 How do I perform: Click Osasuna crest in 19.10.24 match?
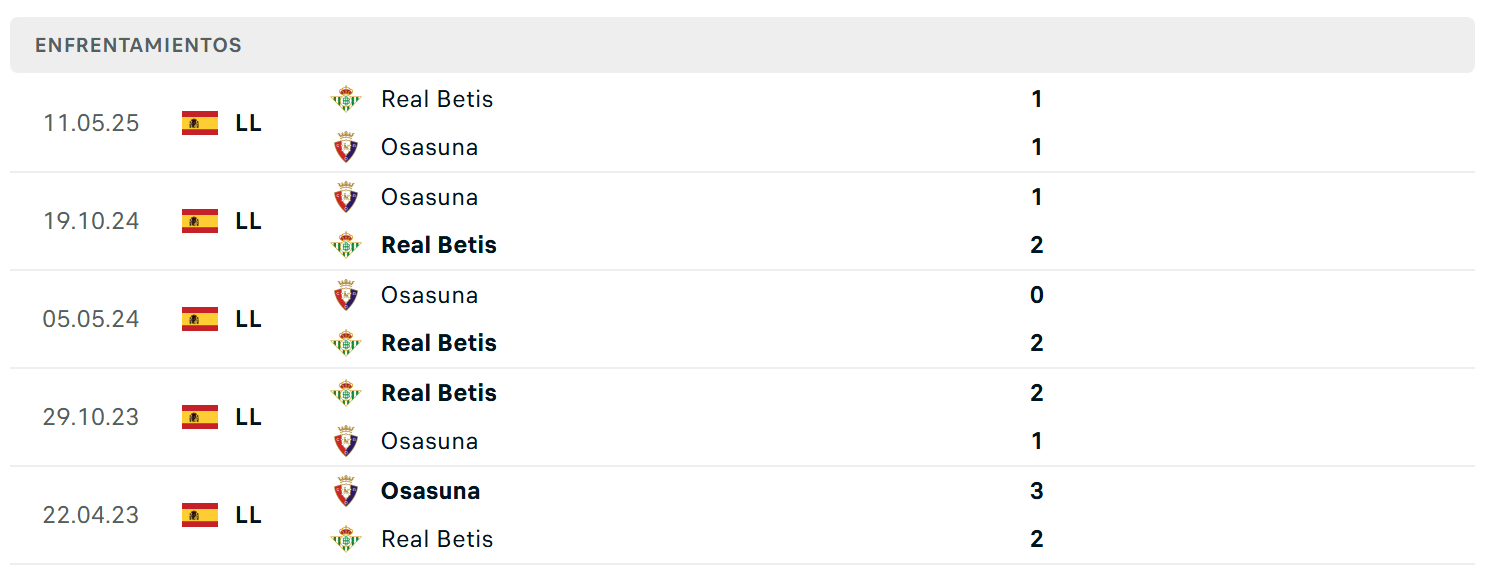pos(346,197)
